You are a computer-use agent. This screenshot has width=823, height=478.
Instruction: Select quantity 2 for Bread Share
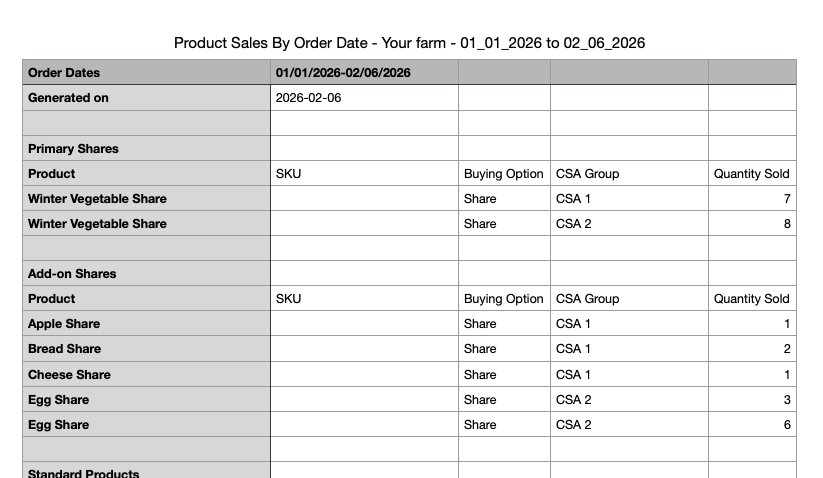pyautogui.click(x=787, y=349)
